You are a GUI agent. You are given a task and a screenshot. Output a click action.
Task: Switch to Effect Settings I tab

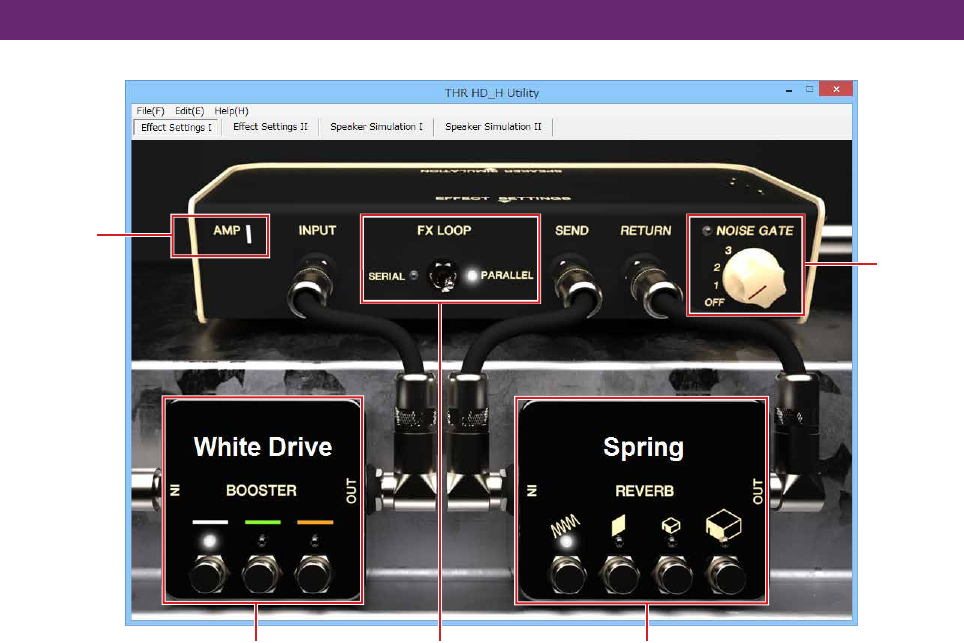coord(176,127)
